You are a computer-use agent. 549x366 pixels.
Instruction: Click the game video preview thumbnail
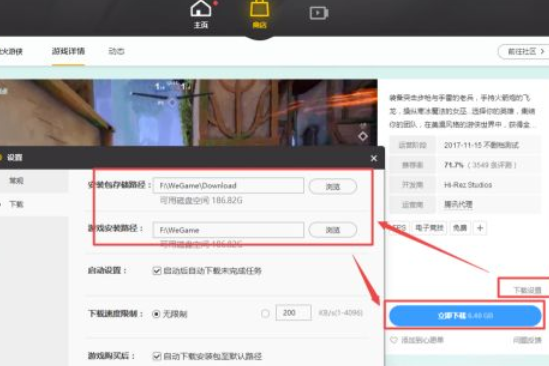(x=188, y=112)
